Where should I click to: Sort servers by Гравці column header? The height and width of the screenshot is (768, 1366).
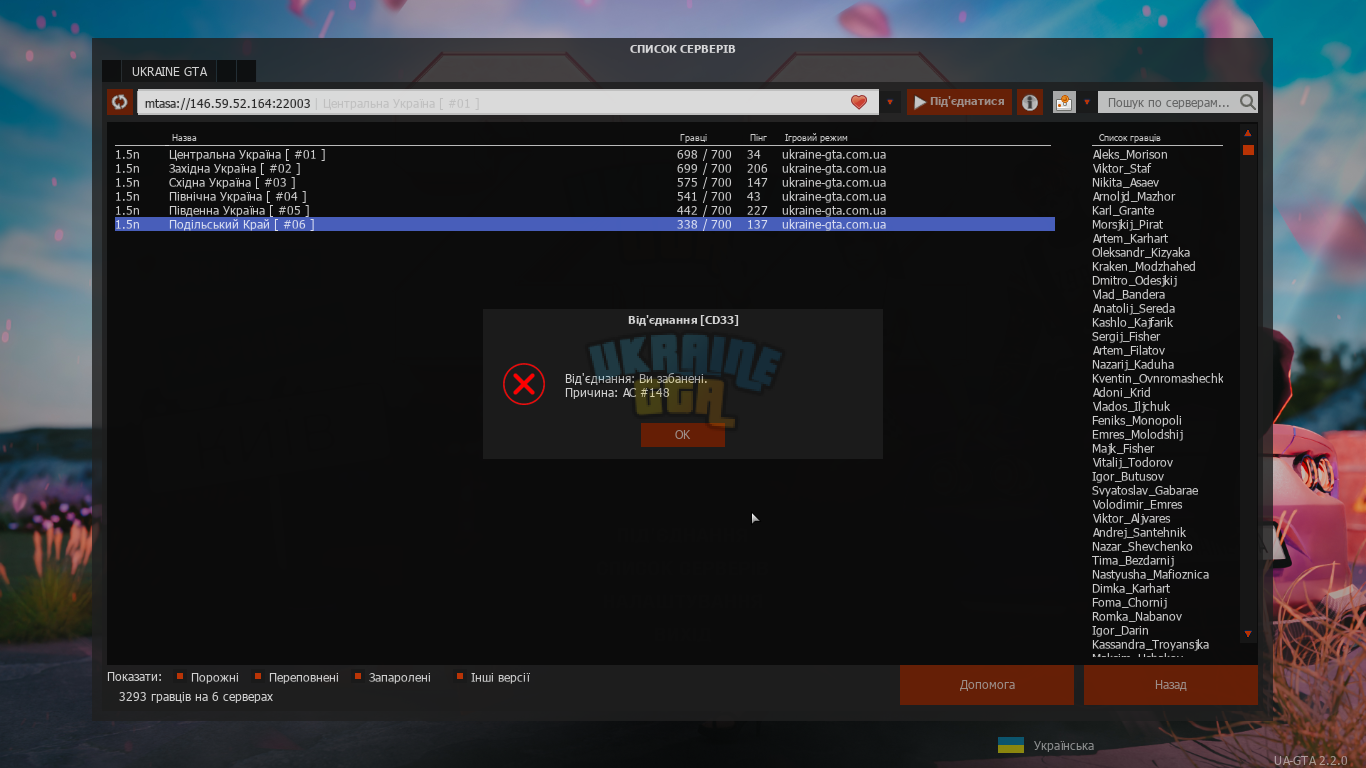tap(694, 138)
